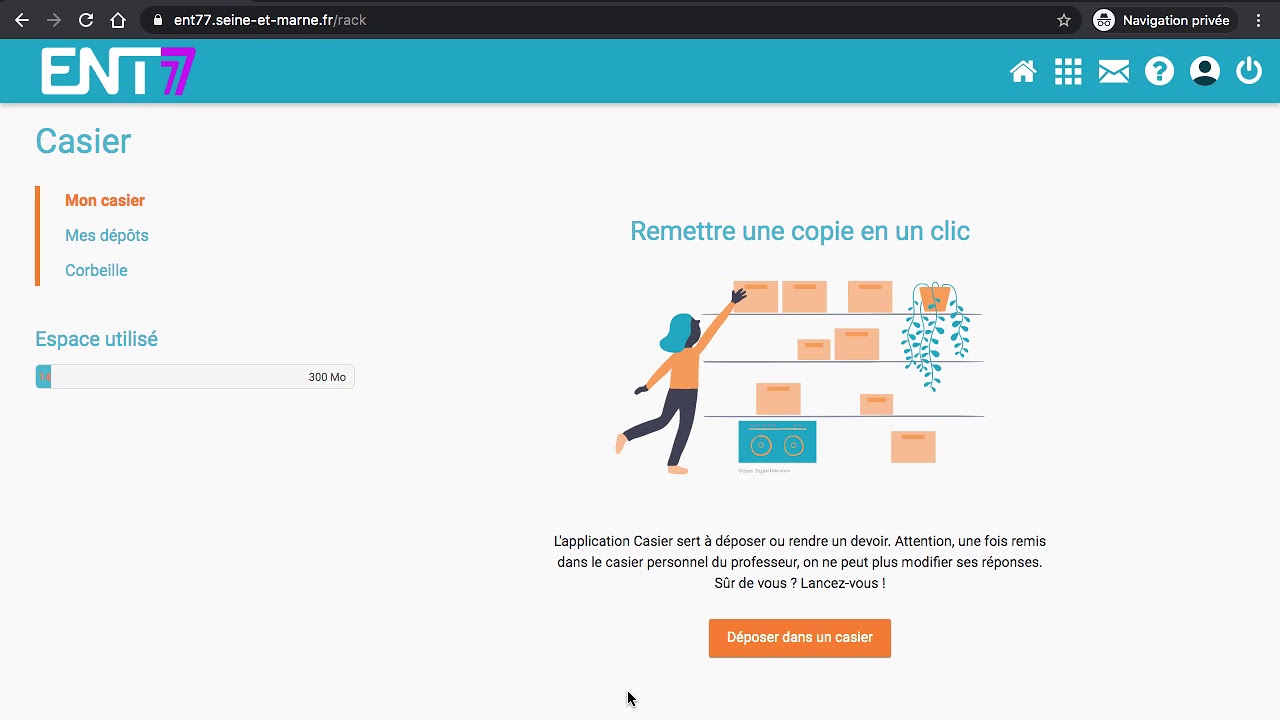Open Mes dépôts section
The image size is (1280, 720).
(107, 236)
